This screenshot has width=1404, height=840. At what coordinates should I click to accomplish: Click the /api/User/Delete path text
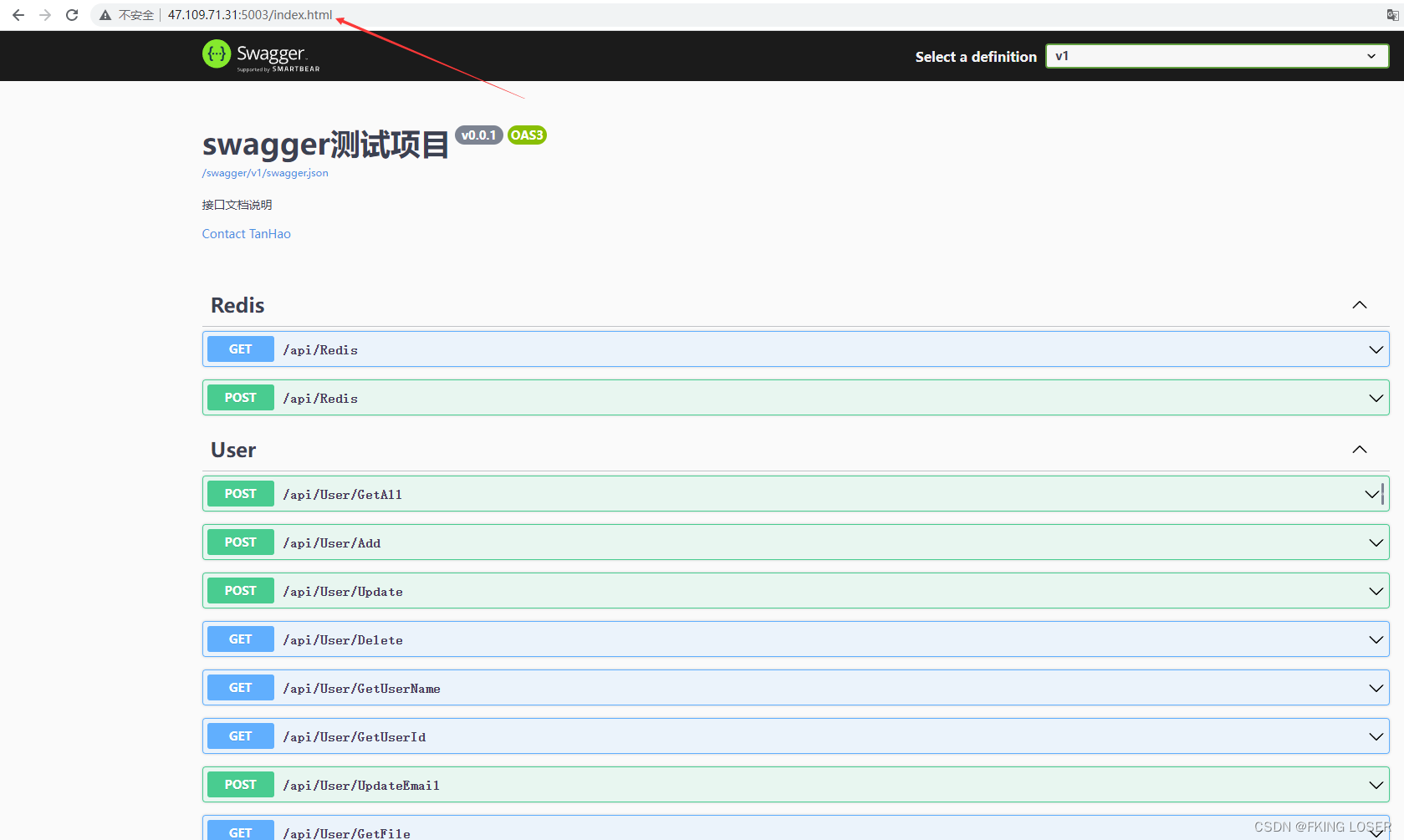343,640
